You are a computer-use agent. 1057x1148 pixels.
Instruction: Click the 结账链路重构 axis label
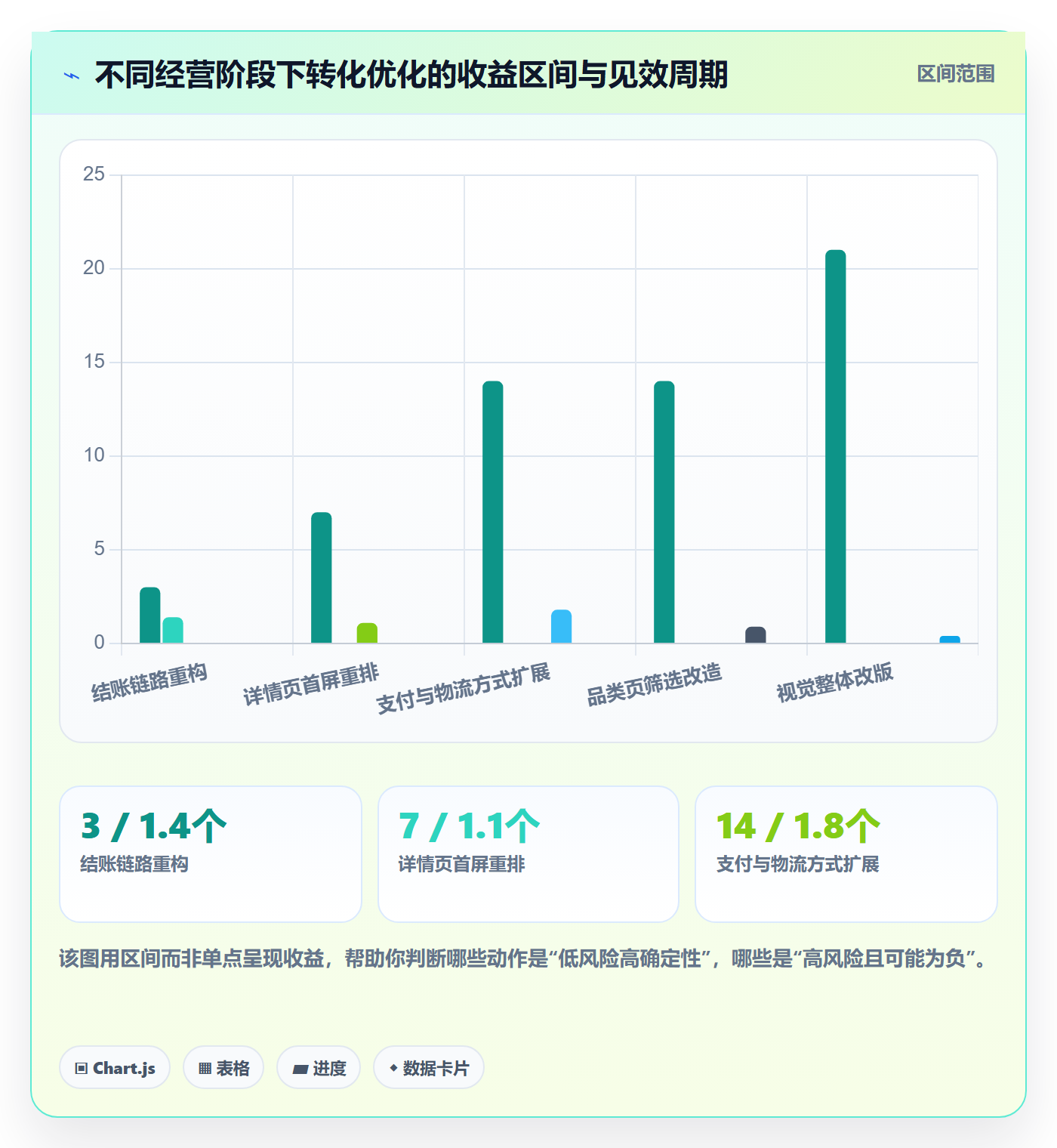149,683
